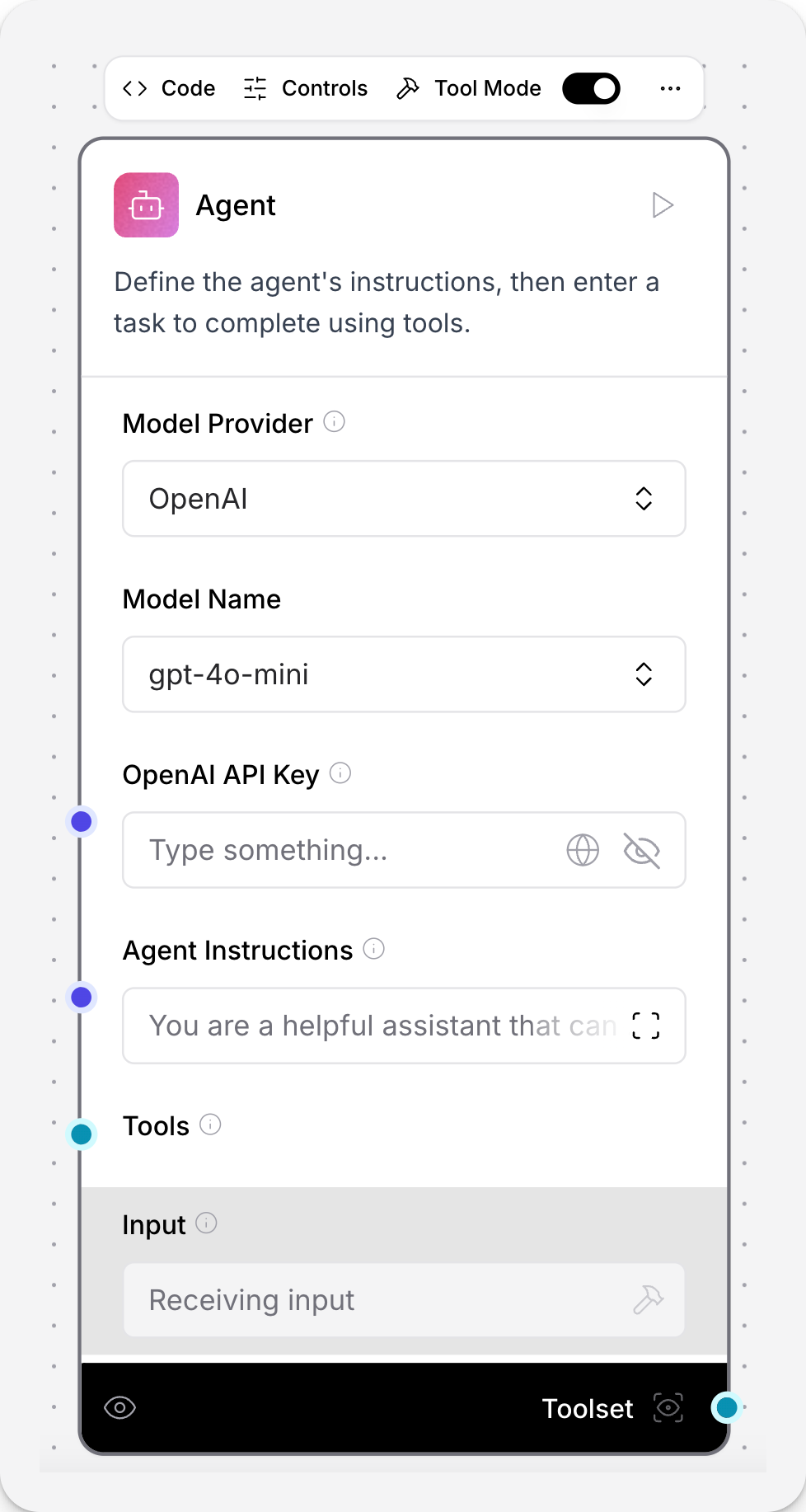Run the Agent component play icon
Viewport: 806px width, 1512px height.
click(663, 205)
